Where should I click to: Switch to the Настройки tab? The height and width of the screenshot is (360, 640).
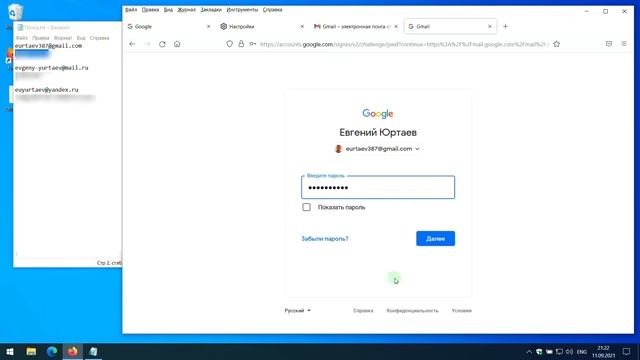point(261,27)
